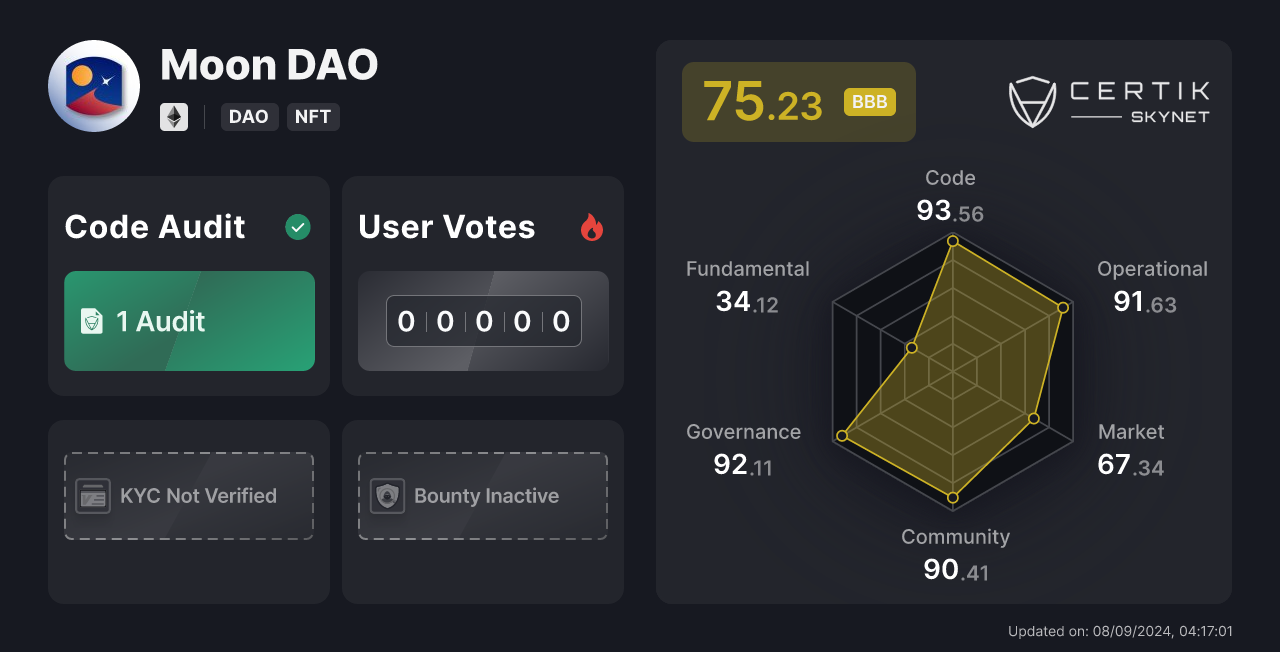Screen dimensions: 1280x652
Task: Open the Updated on 08/09/2024 timestamp link
Action: [x=1122, y=631]
